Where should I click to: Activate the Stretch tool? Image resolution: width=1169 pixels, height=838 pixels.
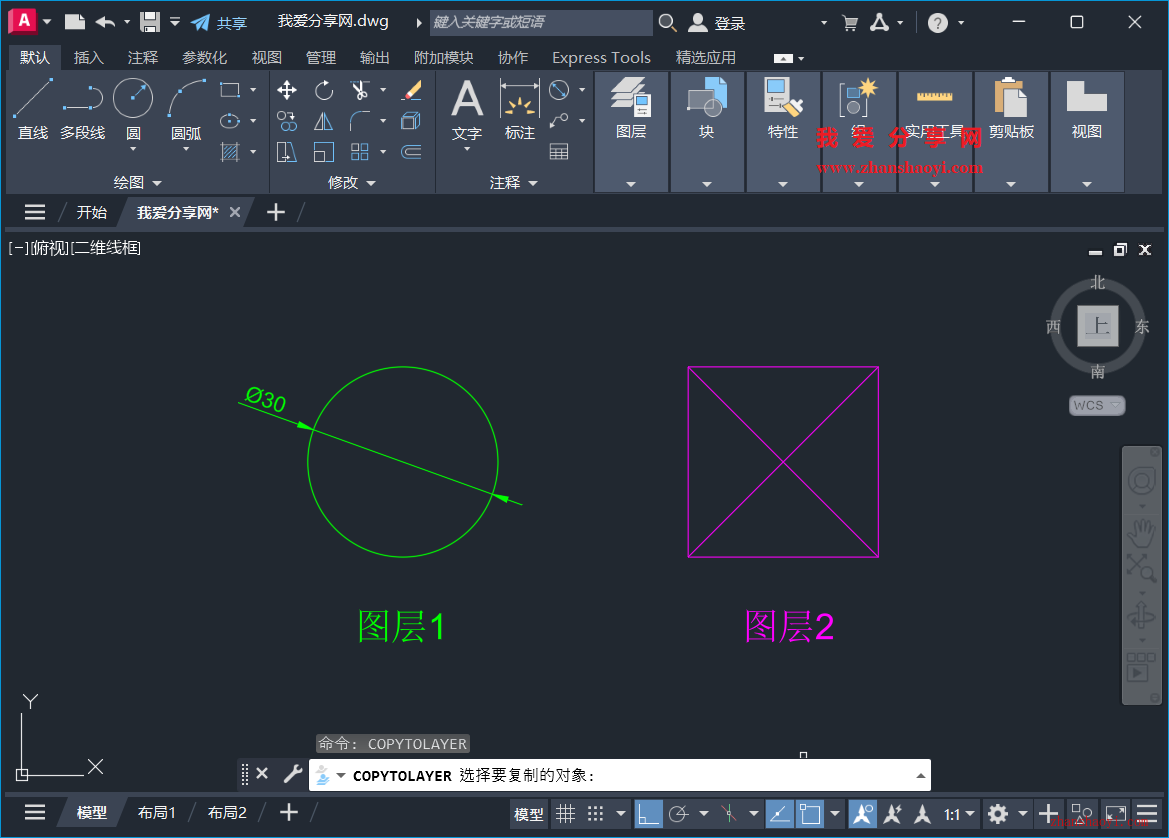click(x=287, y=152)
